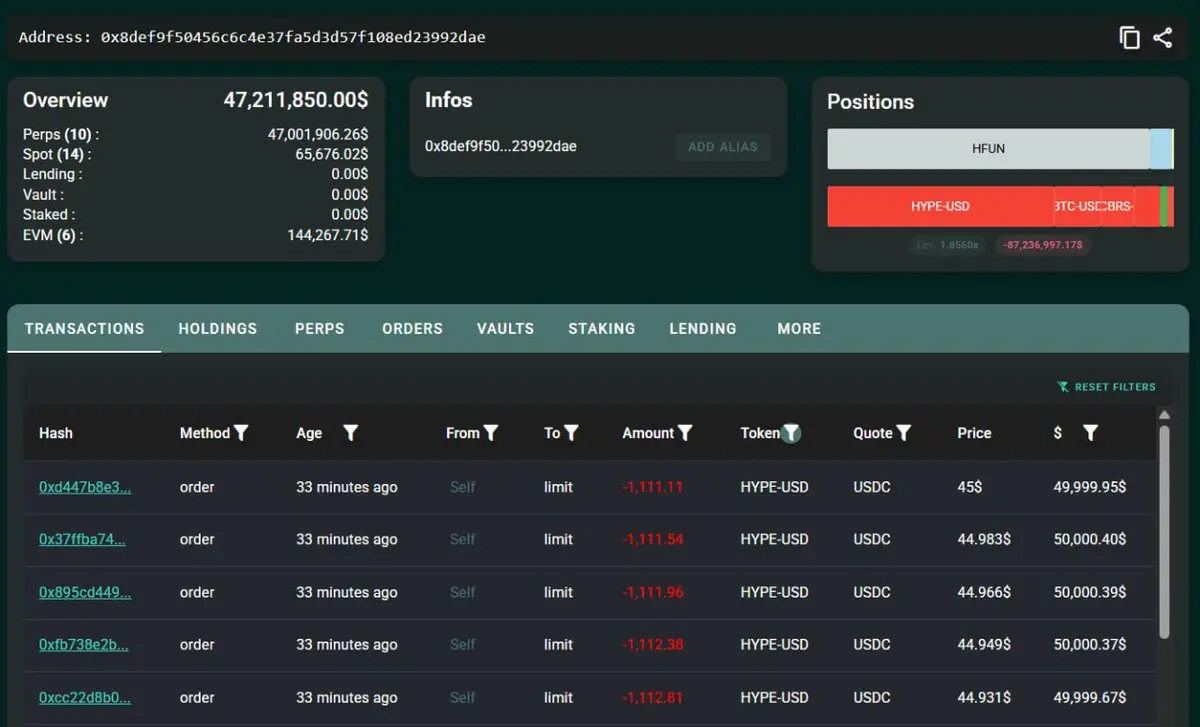Open transaction hash 0x37ffba74...

tap(82, 539)
